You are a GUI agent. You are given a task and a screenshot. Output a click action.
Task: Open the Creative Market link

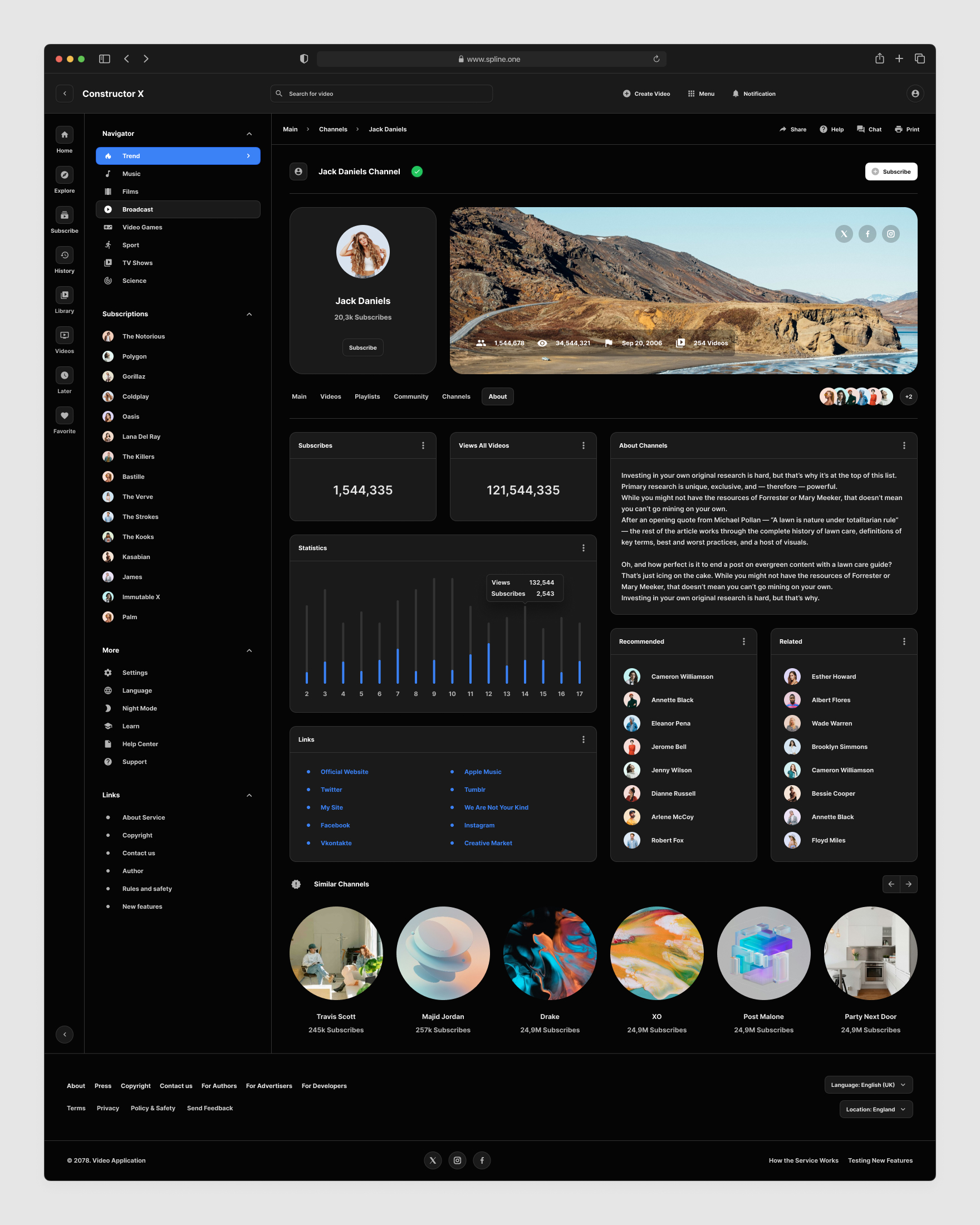pyautogui.click(x=488, y=843)
